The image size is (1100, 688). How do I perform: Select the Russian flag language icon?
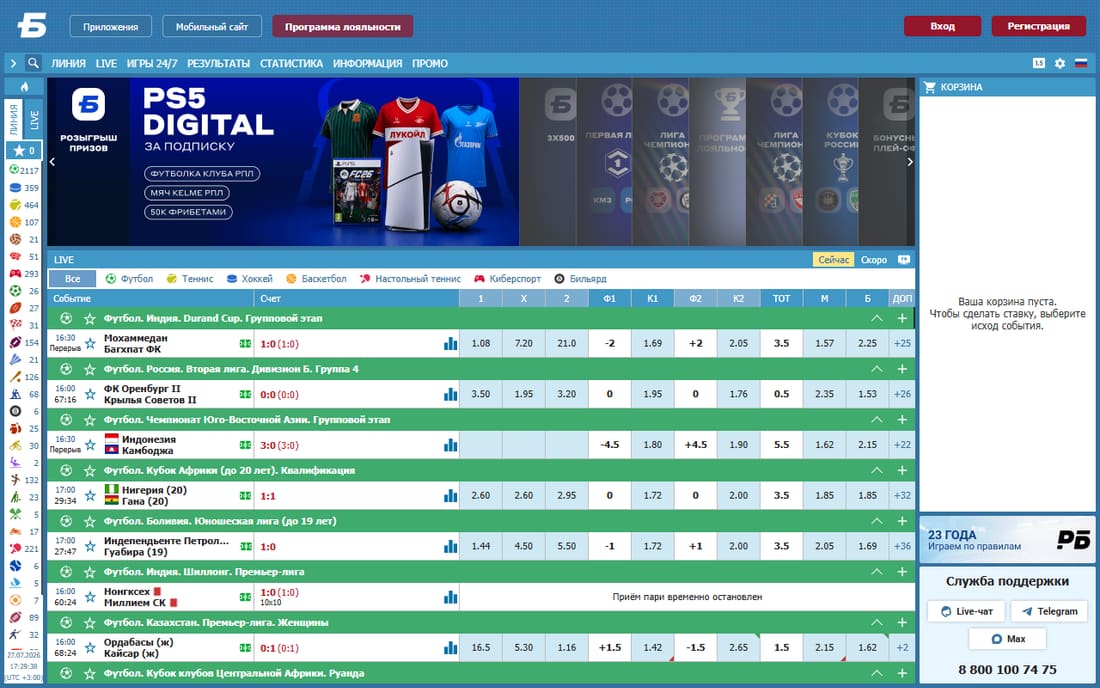tap(1081, 63)
